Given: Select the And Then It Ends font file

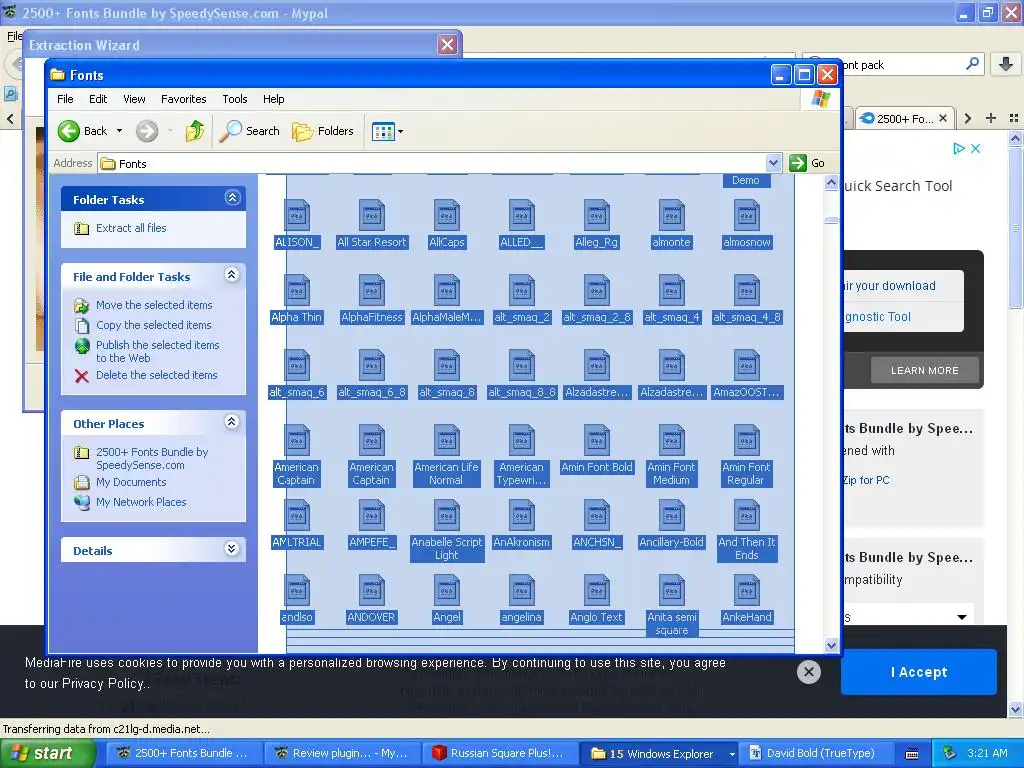Looking at the screenshot, I should (746, 531).
